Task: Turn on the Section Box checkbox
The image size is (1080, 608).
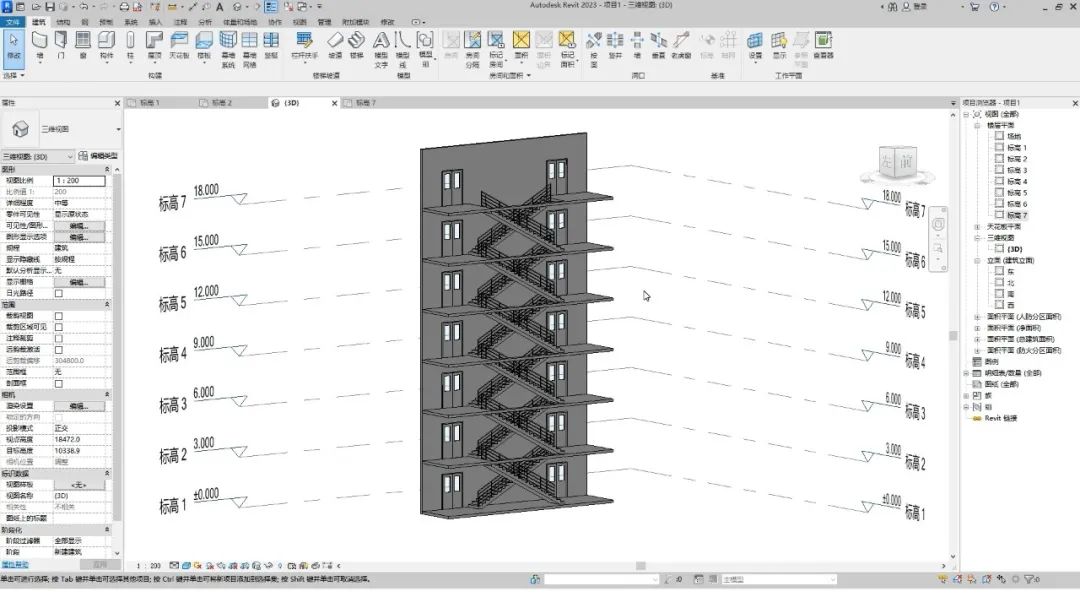Action: tap(59, 384)
